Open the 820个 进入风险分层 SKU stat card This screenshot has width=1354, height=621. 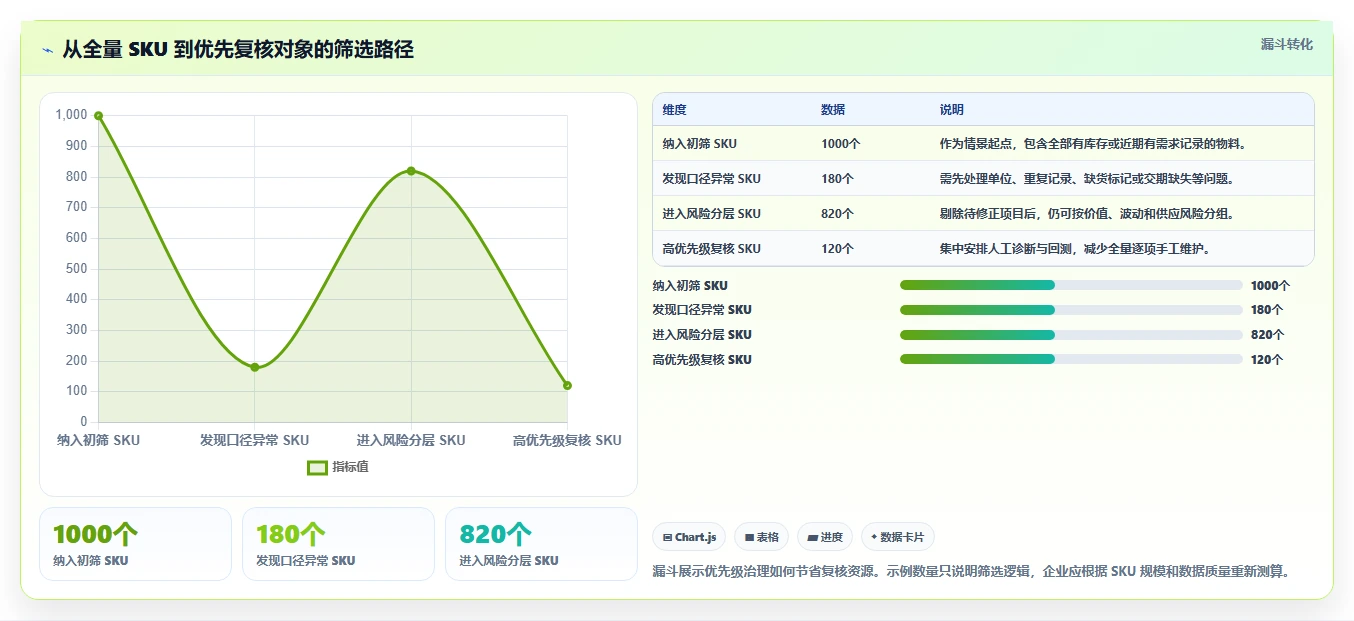click(x=541, y=544)
